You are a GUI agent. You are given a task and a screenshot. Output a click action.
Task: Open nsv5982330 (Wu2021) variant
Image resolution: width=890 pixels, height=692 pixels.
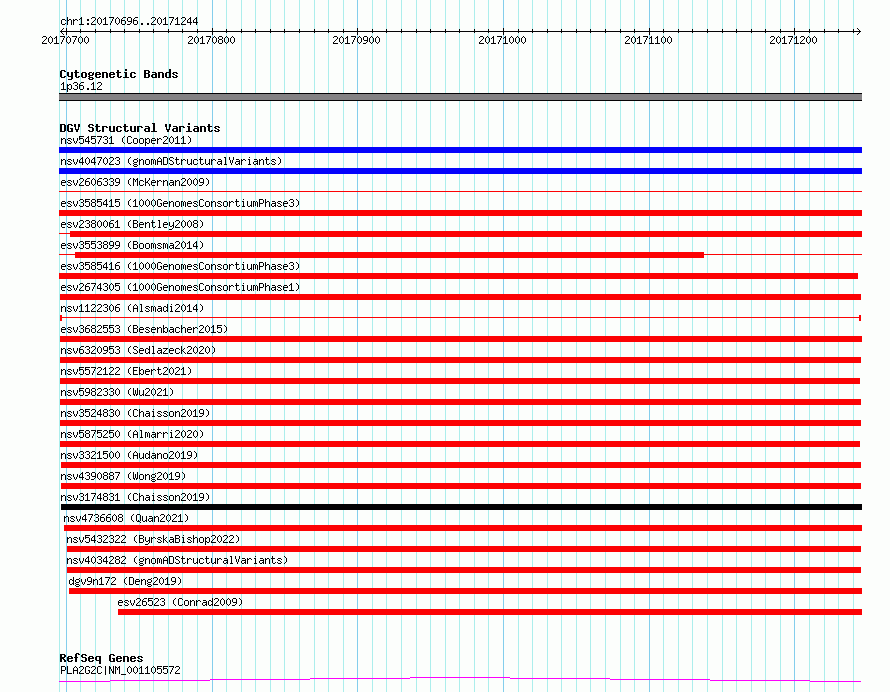[x=117, y=392]
